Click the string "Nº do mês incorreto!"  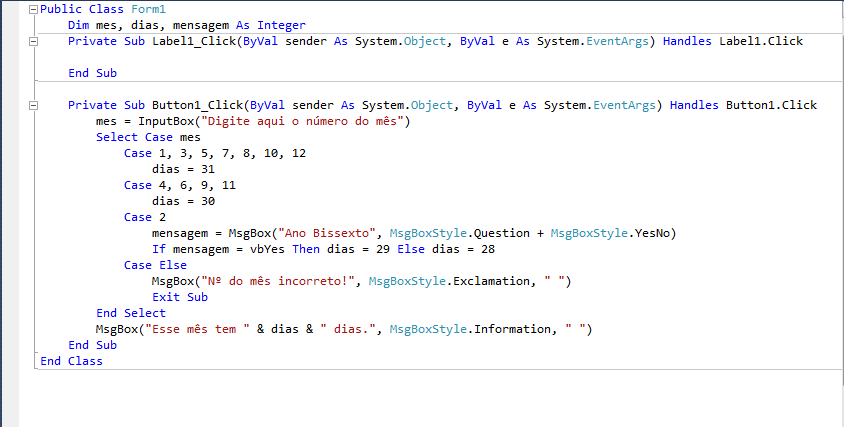point(278,281)
